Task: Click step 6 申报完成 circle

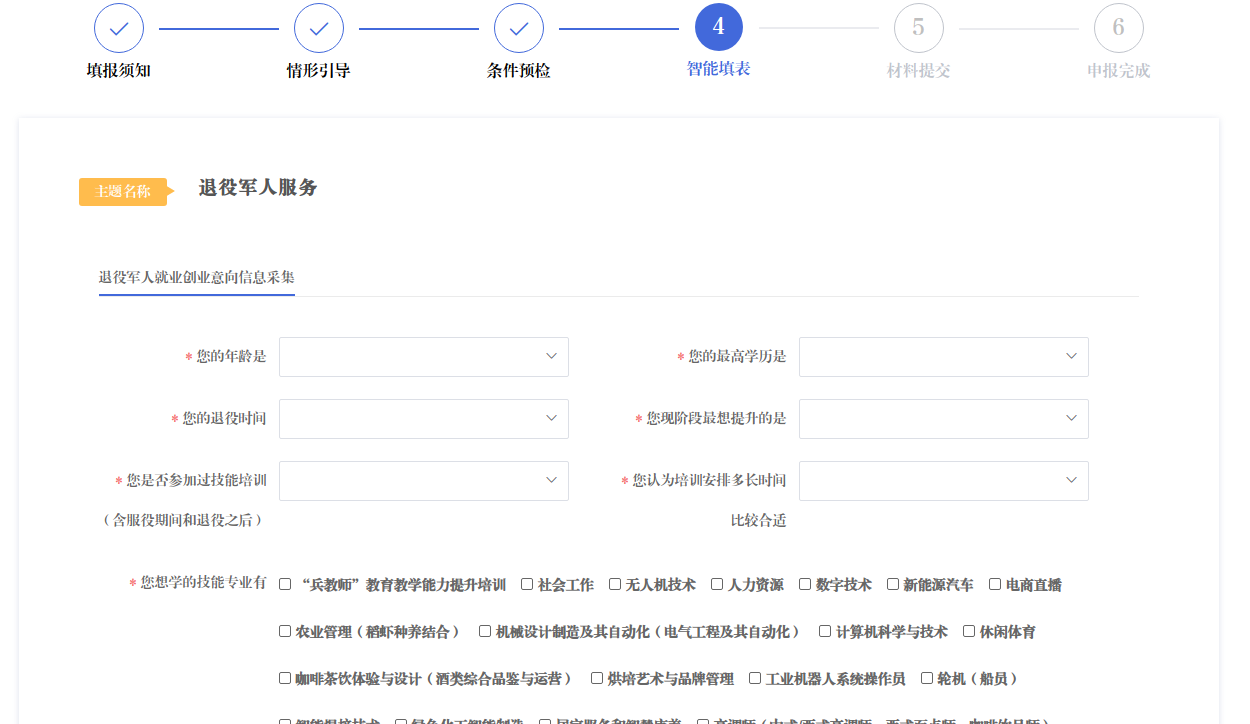Action: [1119, 28]
